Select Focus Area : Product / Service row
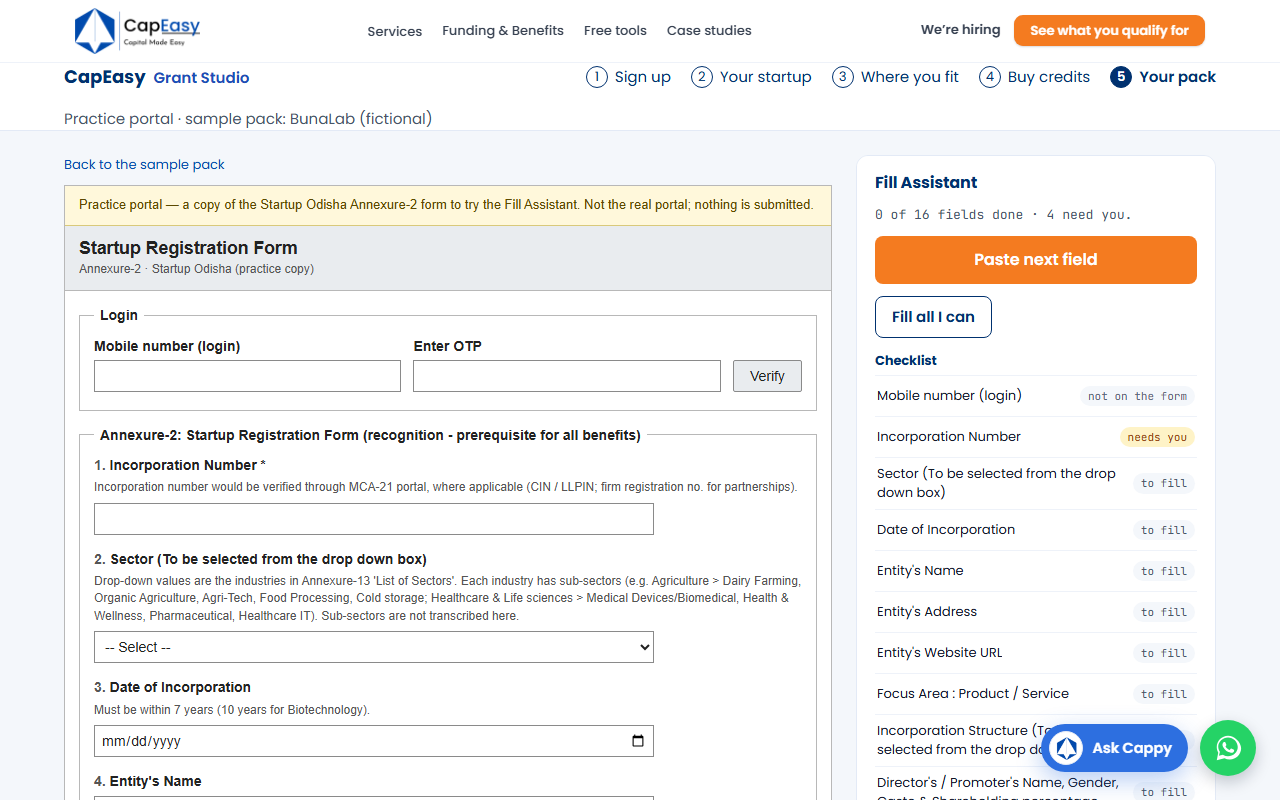The height and width of the screenshot is (800, 1280). (x=1036, y=694)
